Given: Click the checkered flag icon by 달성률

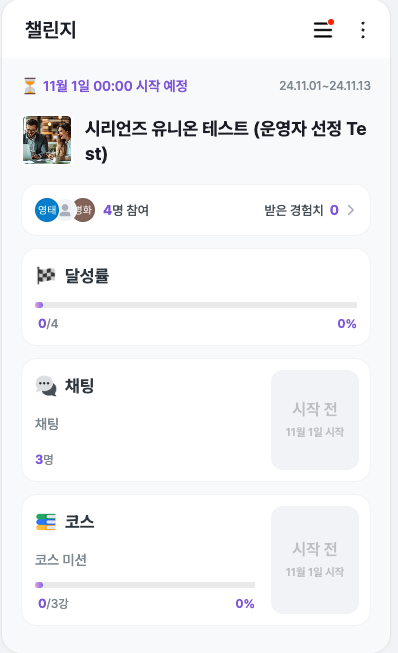Looking at the screenshot, I should pyautogui.click(x=46, y=275).
